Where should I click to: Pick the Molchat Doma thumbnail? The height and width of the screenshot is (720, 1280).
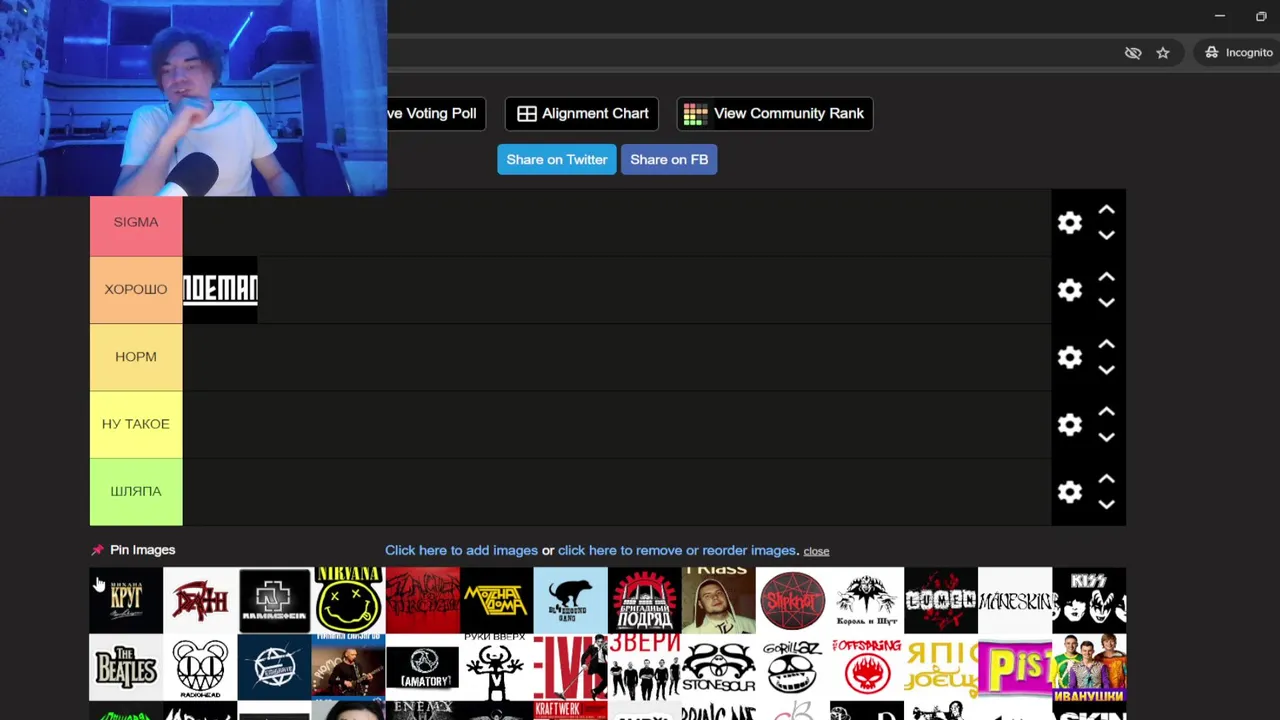pos(496,600)
